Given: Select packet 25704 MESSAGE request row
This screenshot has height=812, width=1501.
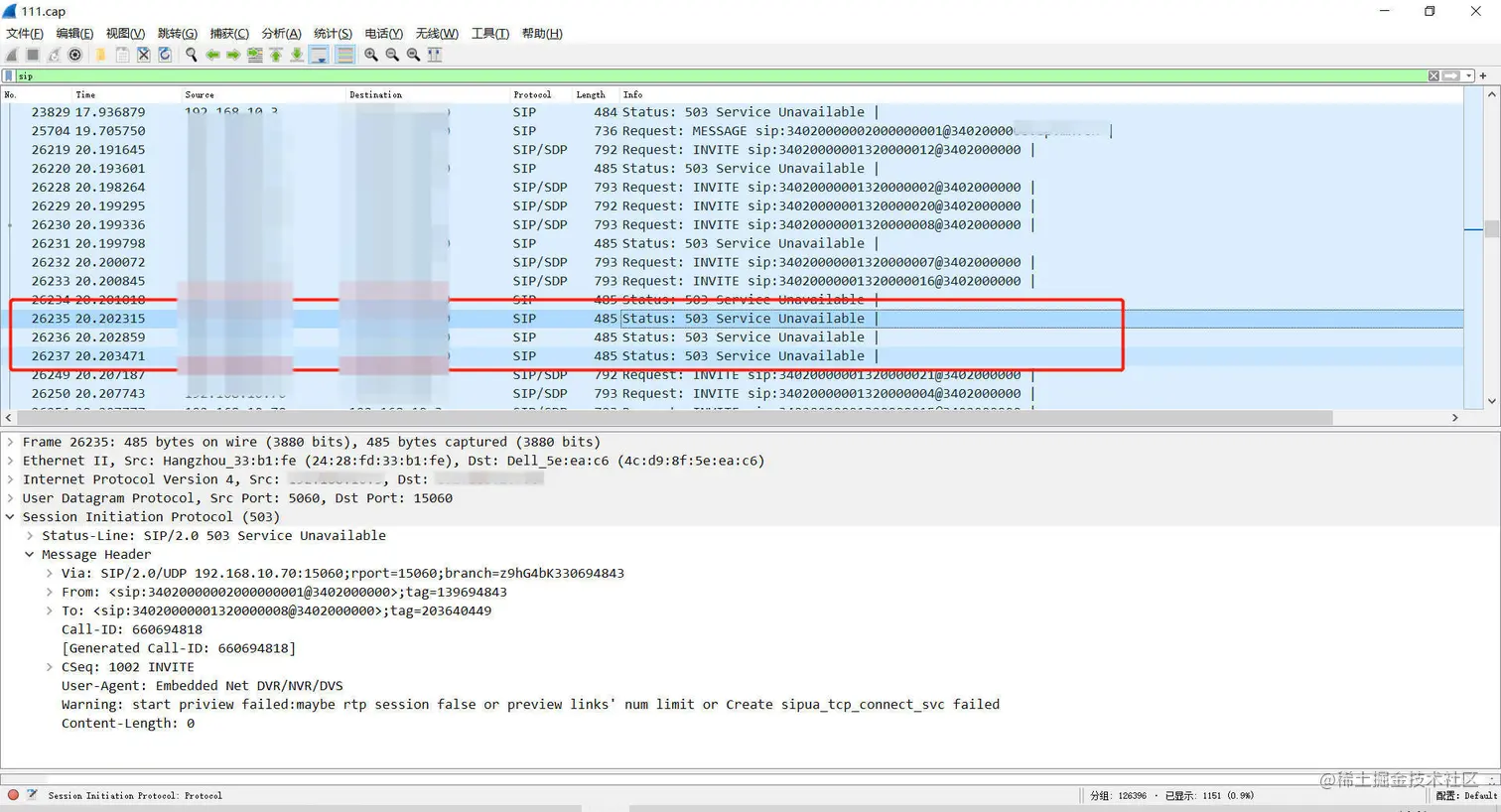Looking at the screenshot, I should (x=733, y=131).
